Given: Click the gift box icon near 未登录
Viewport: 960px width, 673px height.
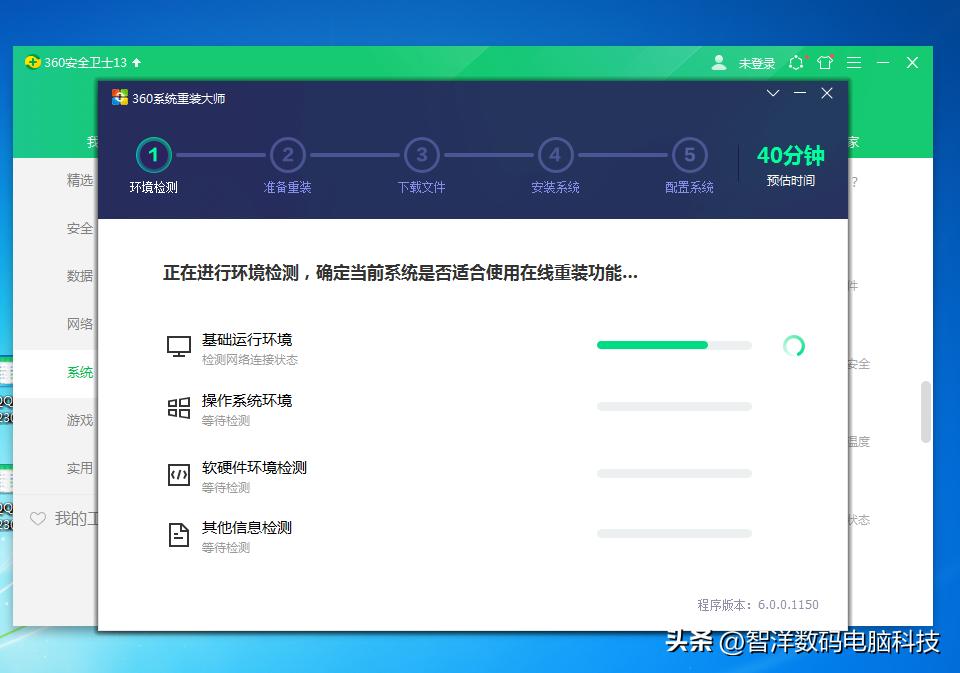Looking at the screenshot, I should [825, 62].
